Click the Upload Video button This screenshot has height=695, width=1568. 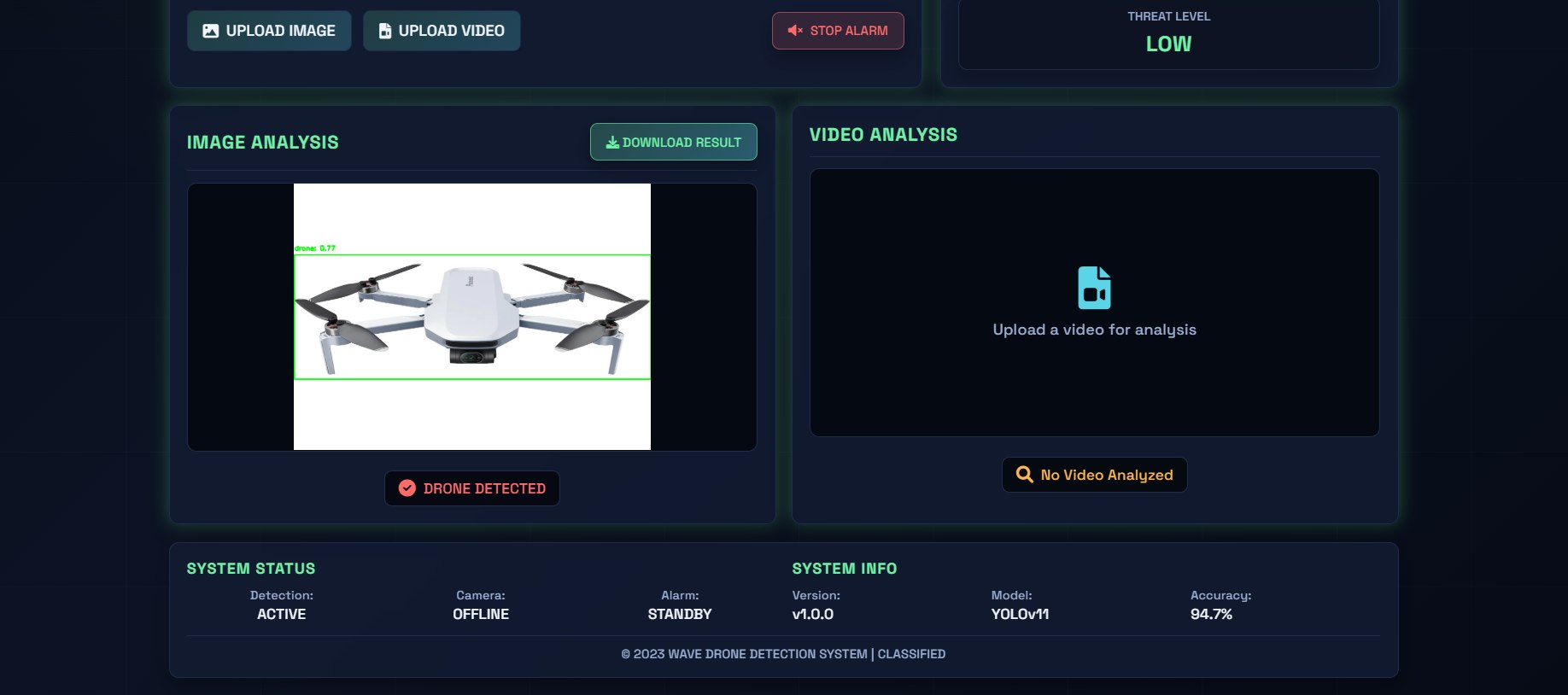(442, 31)
